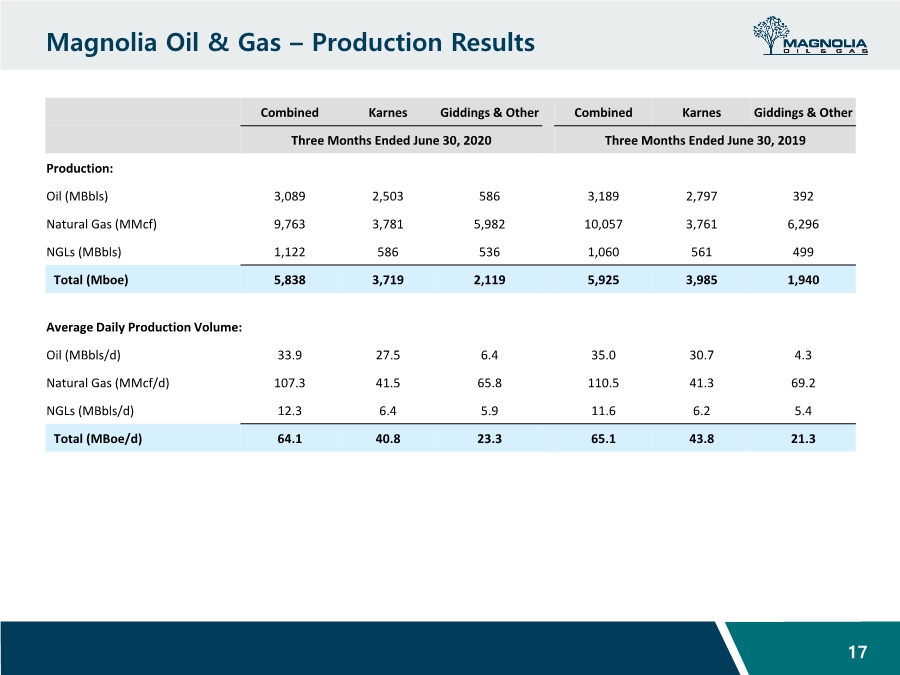Select natural gas value 6,296

pyautogui.click(x=803, y=224)
